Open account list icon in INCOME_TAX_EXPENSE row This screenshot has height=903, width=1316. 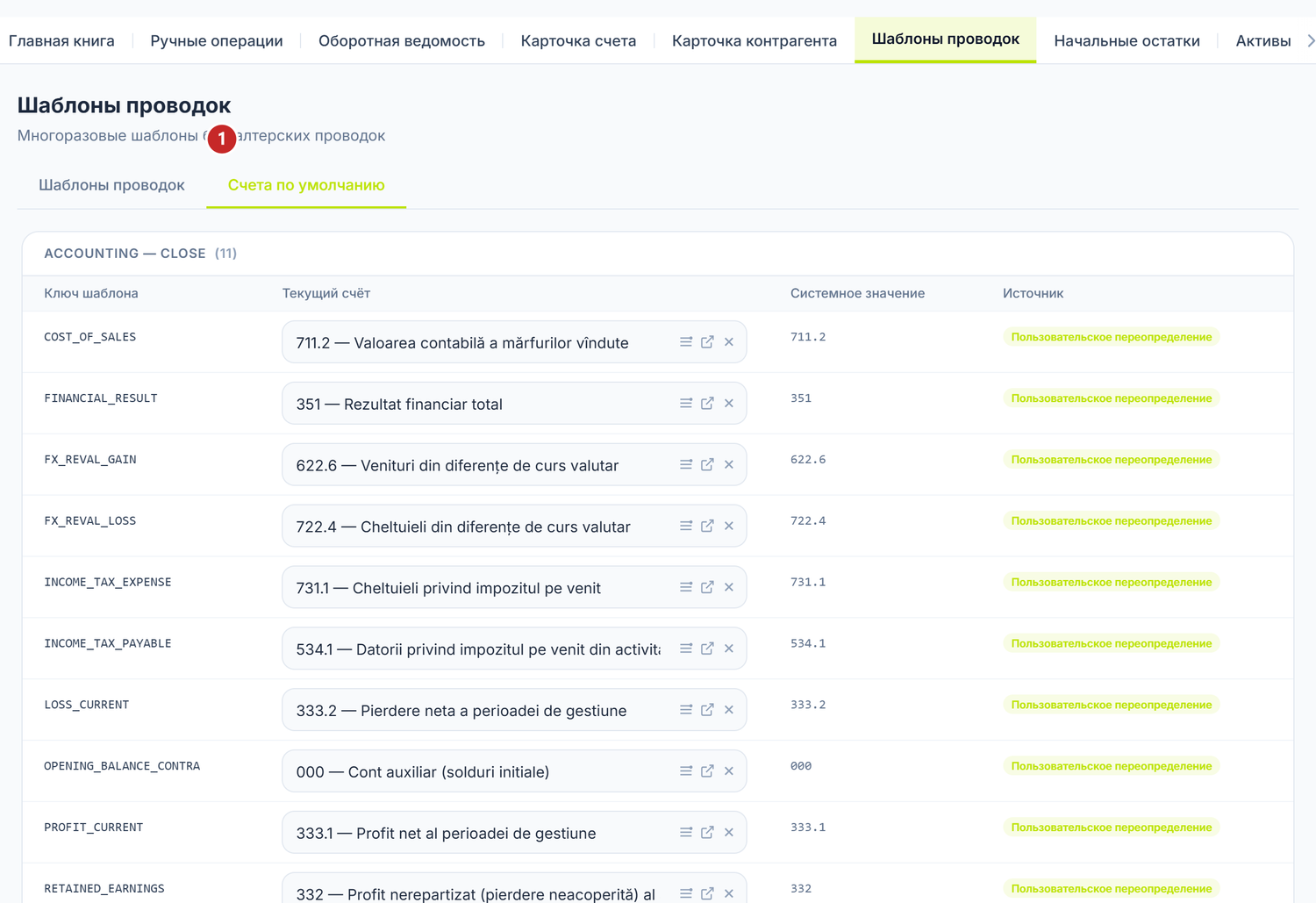686,587
